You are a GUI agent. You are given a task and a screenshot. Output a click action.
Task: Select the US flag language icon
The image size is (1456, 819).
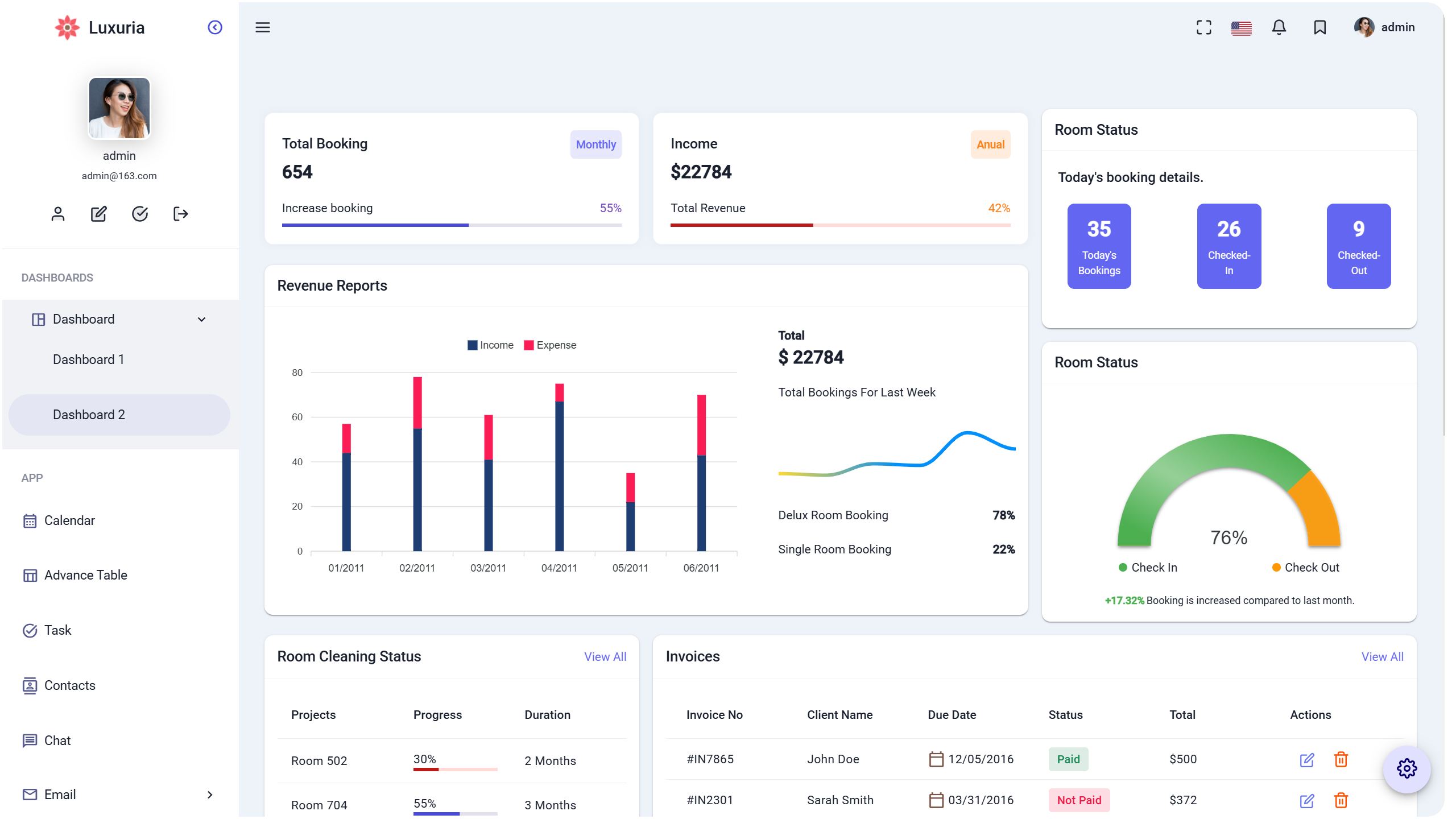(x=1241, y=27)
